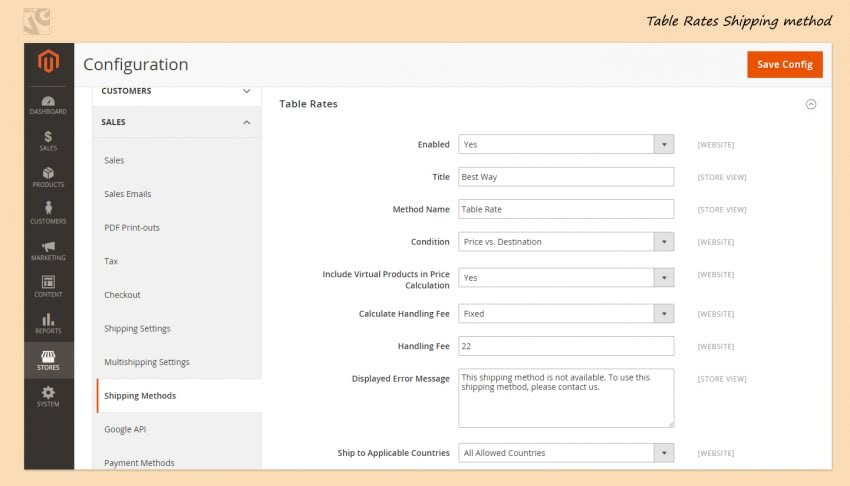
Task: Click the Title field containing Best Way
Action: pyautogui.click(x=566, y=177)
